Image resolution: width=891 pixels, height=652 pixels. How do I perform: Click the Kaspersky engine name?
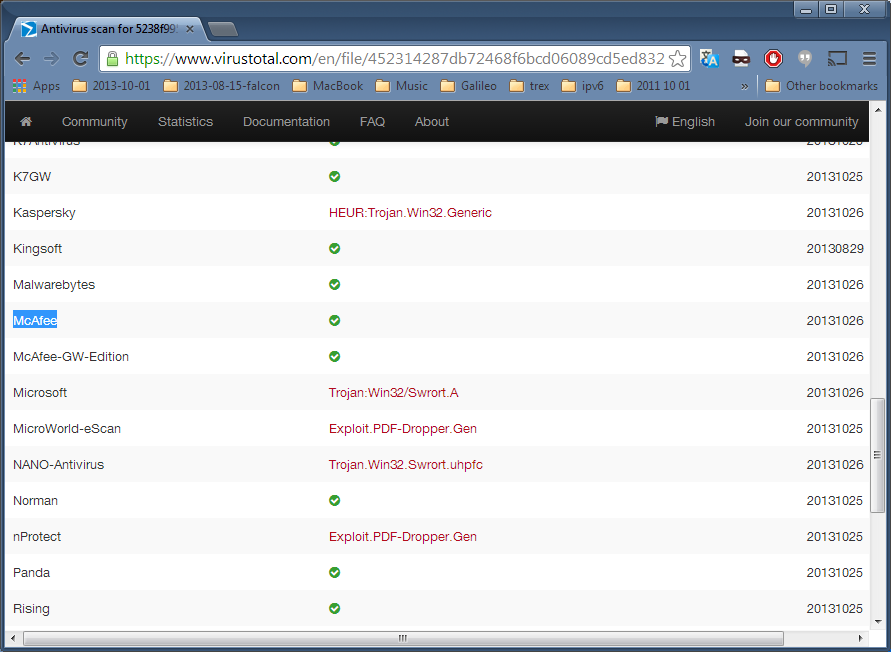(x=44, y=213)
